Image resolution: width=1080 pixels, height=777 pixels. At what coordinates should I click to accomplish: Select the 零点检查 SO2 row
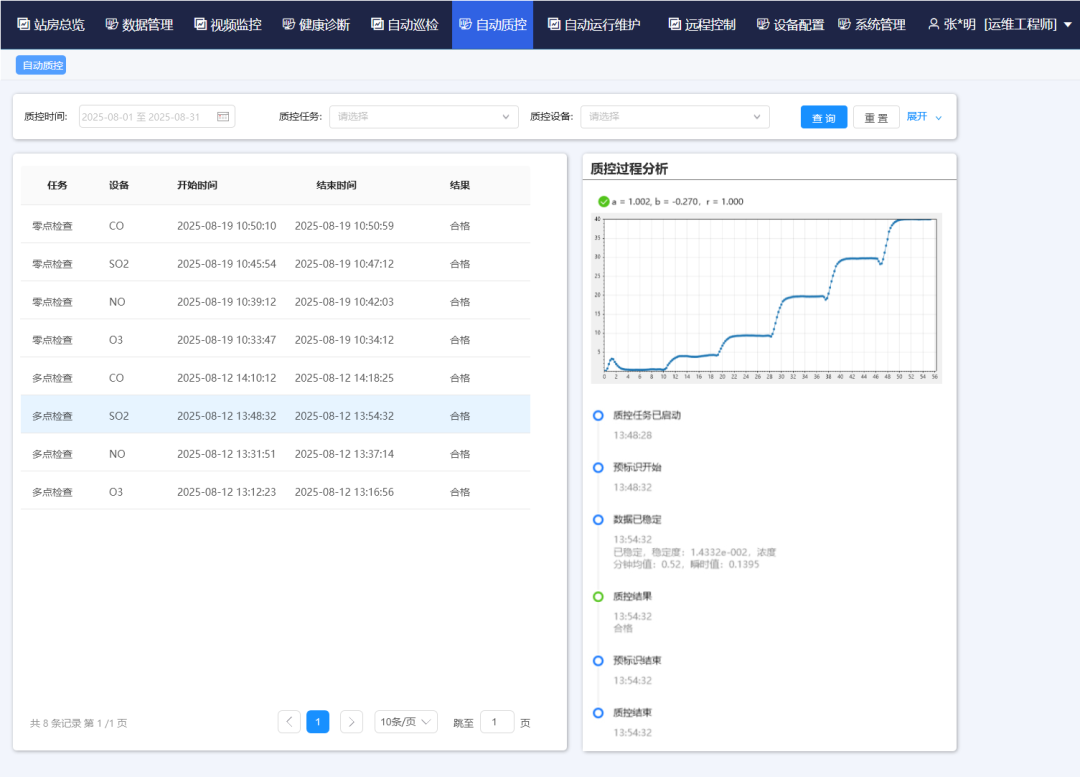(x=276, y=264)
